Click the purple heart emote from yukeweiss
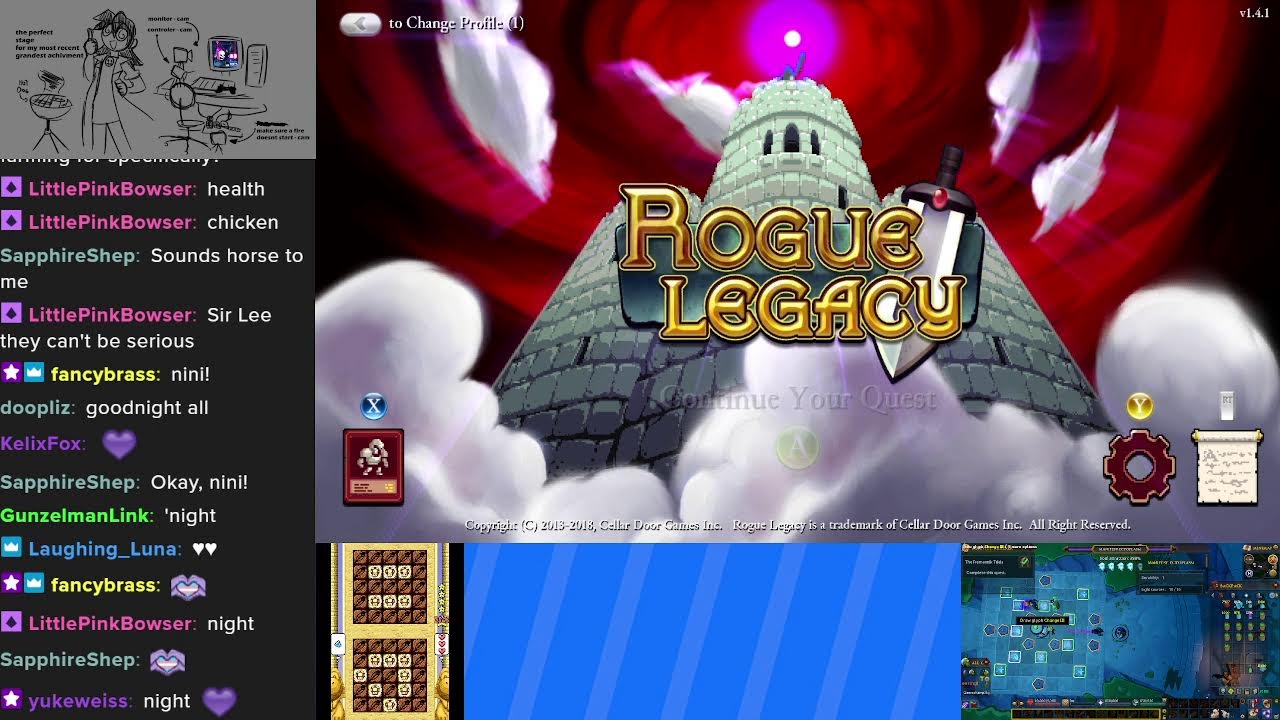The width and height of the screenshot is (1280, 720). (x=219, y=702)
